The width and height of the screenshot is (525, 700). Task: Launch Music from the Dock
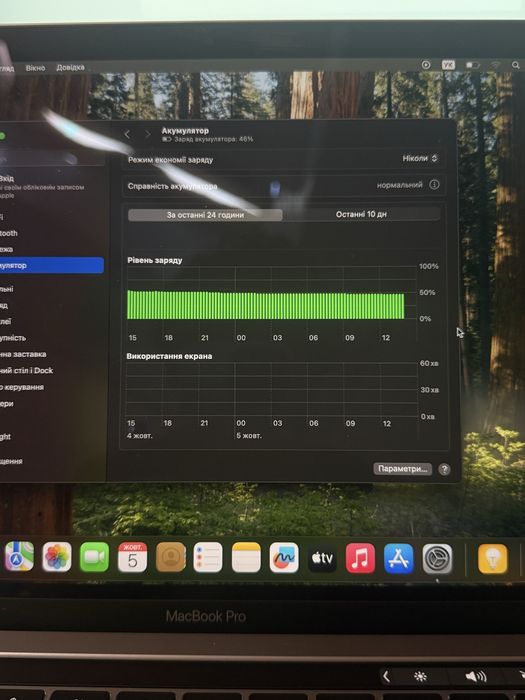click(360, 558)
